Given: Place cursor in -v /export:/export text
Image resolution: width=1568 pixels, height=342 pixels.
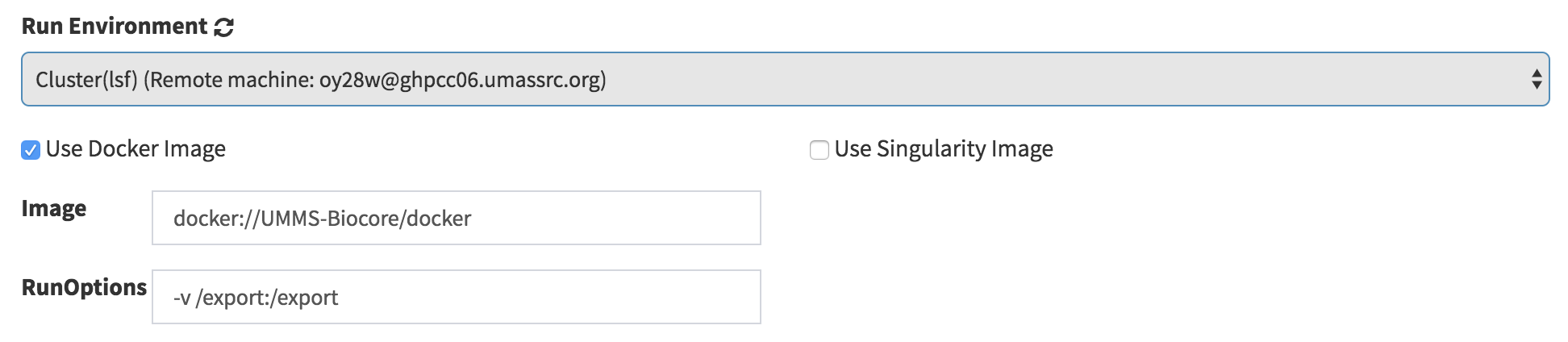Looking at the screenshot, I should pyautogui.click(x=256, y=298).
